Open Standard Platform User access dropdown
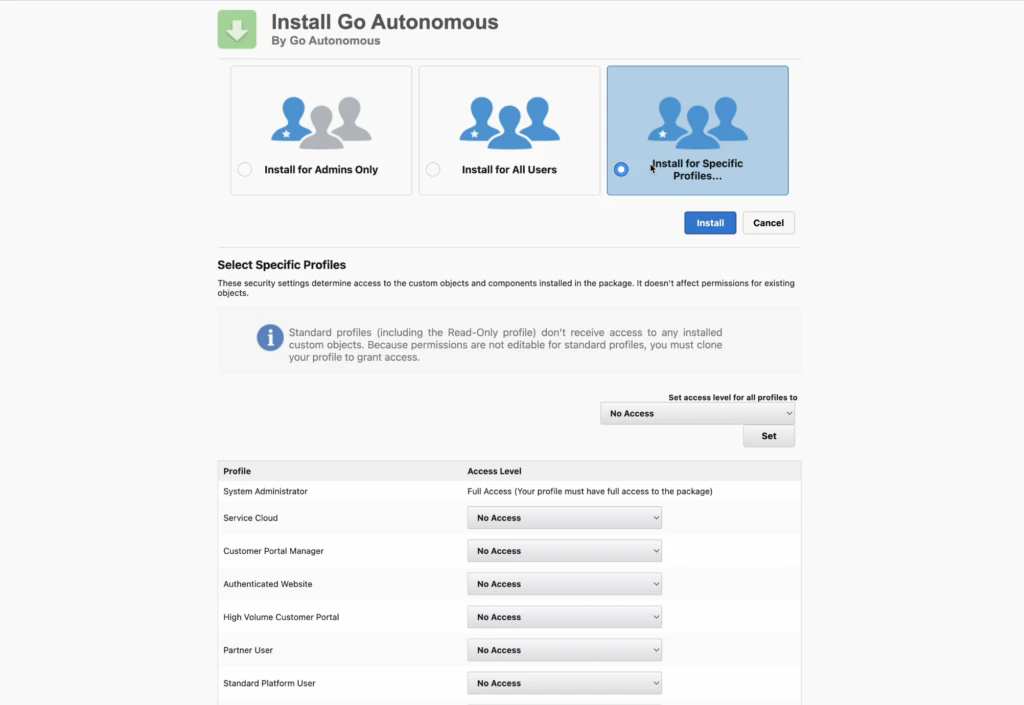This screenshot has height=705, width=1024. pyautogui.click(x=564, y=683)
